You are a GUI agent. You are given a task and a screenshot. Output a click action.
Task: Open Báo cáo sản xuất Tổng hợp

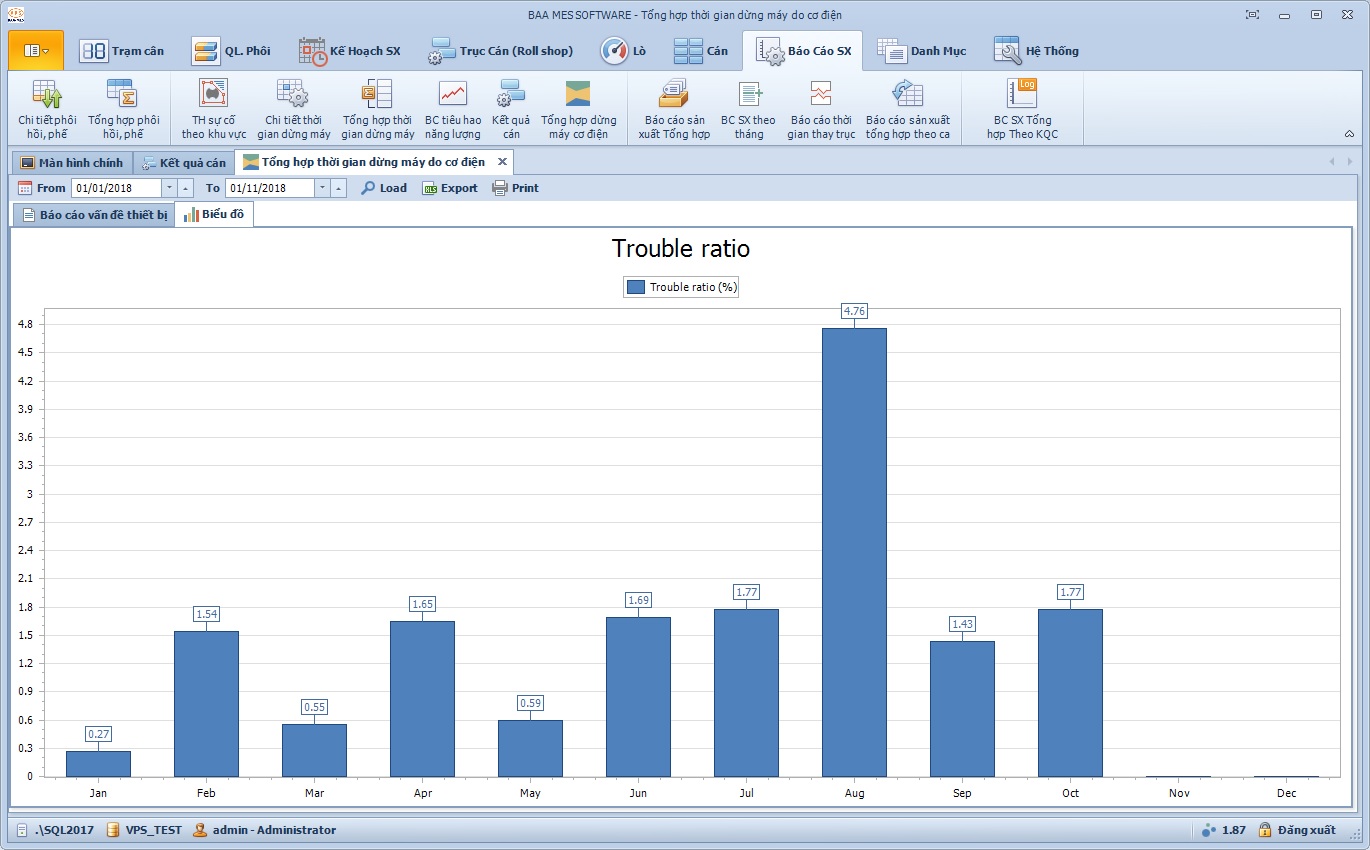[x=673, y=109]
